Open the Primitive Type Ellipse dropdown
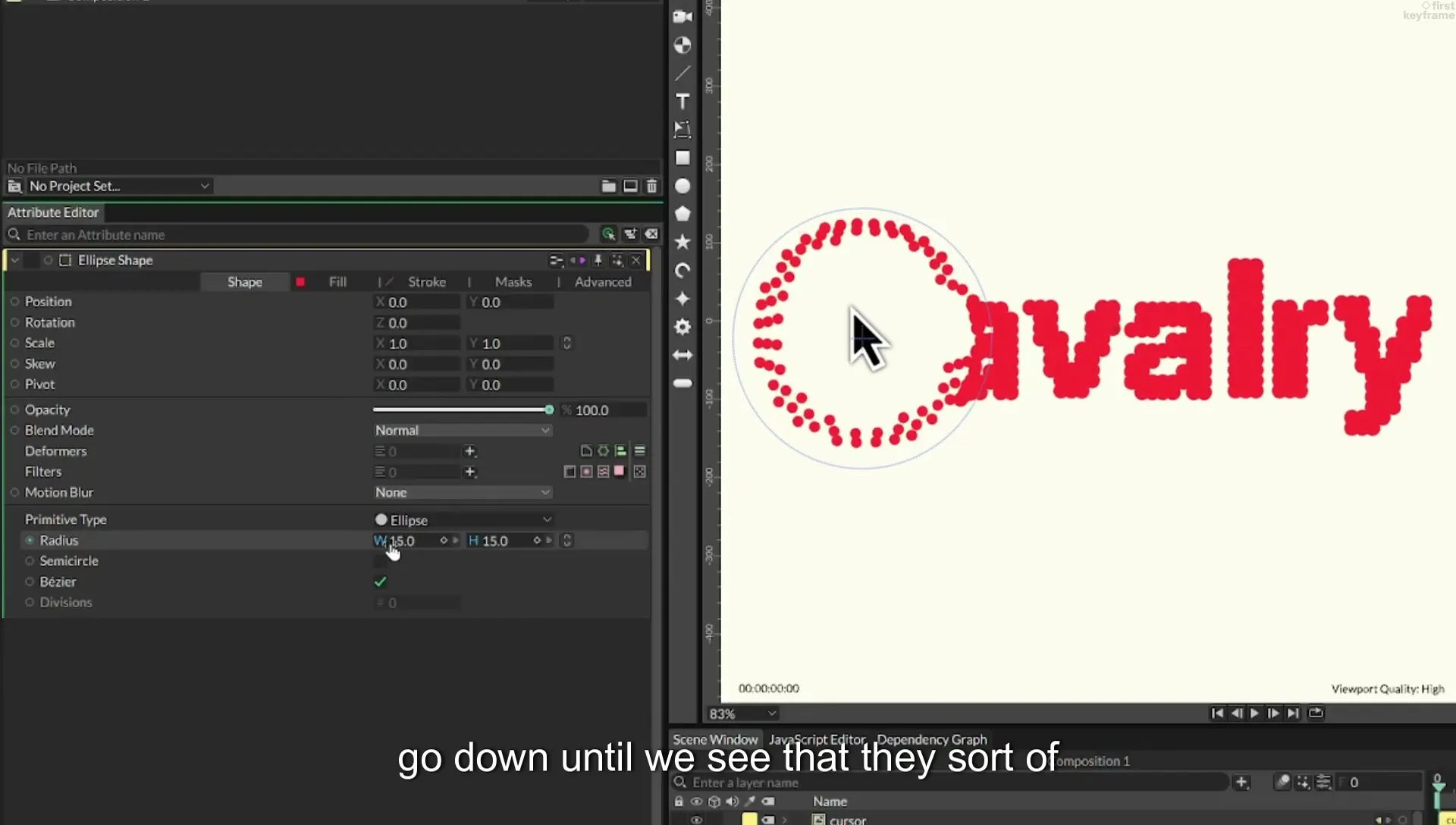Viewport: 1456px width, 825px height. tap(463, 519)
